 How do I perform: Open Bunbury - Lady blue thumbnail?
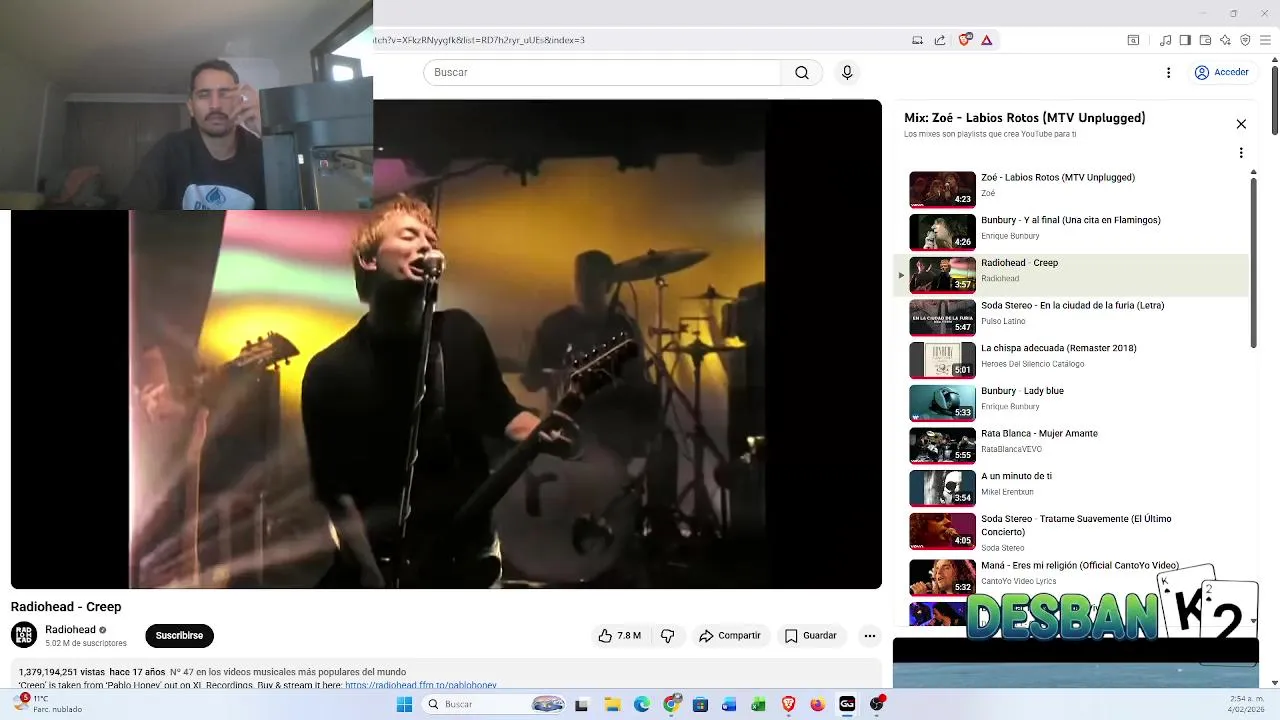click(x=942, y=403)
